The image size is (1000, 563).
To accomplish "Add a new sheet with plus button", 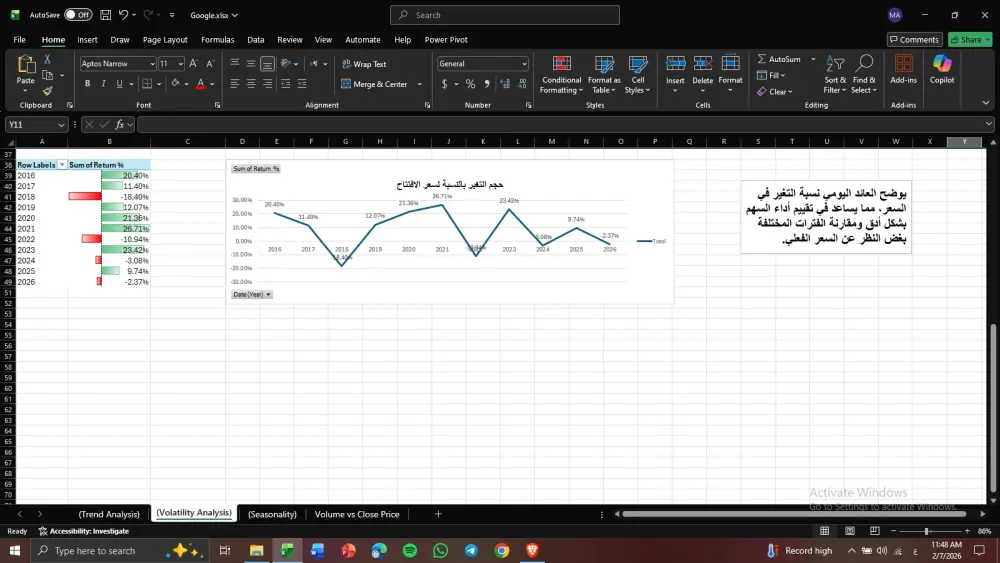I will pos(438,514).
